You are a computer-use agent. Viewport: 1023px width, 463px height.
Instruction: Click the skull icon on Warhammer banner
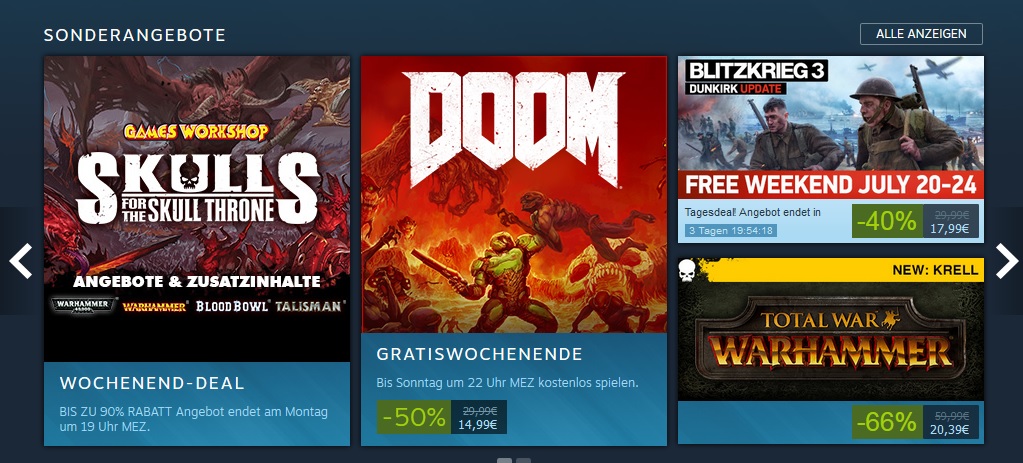(x=687, y=271)
